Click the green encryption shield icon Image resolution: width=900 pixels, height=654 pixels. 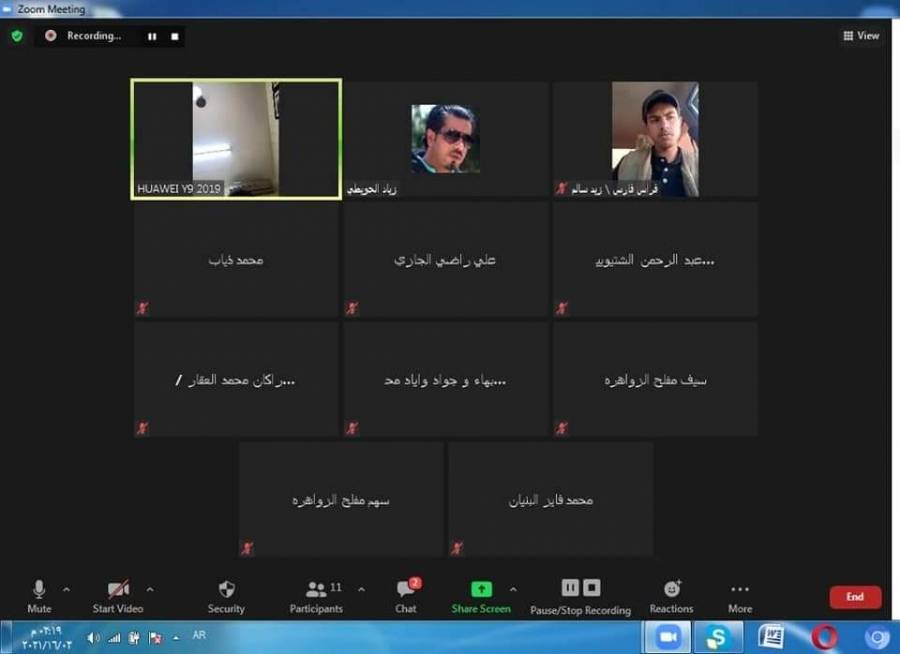tap(16, 35)
